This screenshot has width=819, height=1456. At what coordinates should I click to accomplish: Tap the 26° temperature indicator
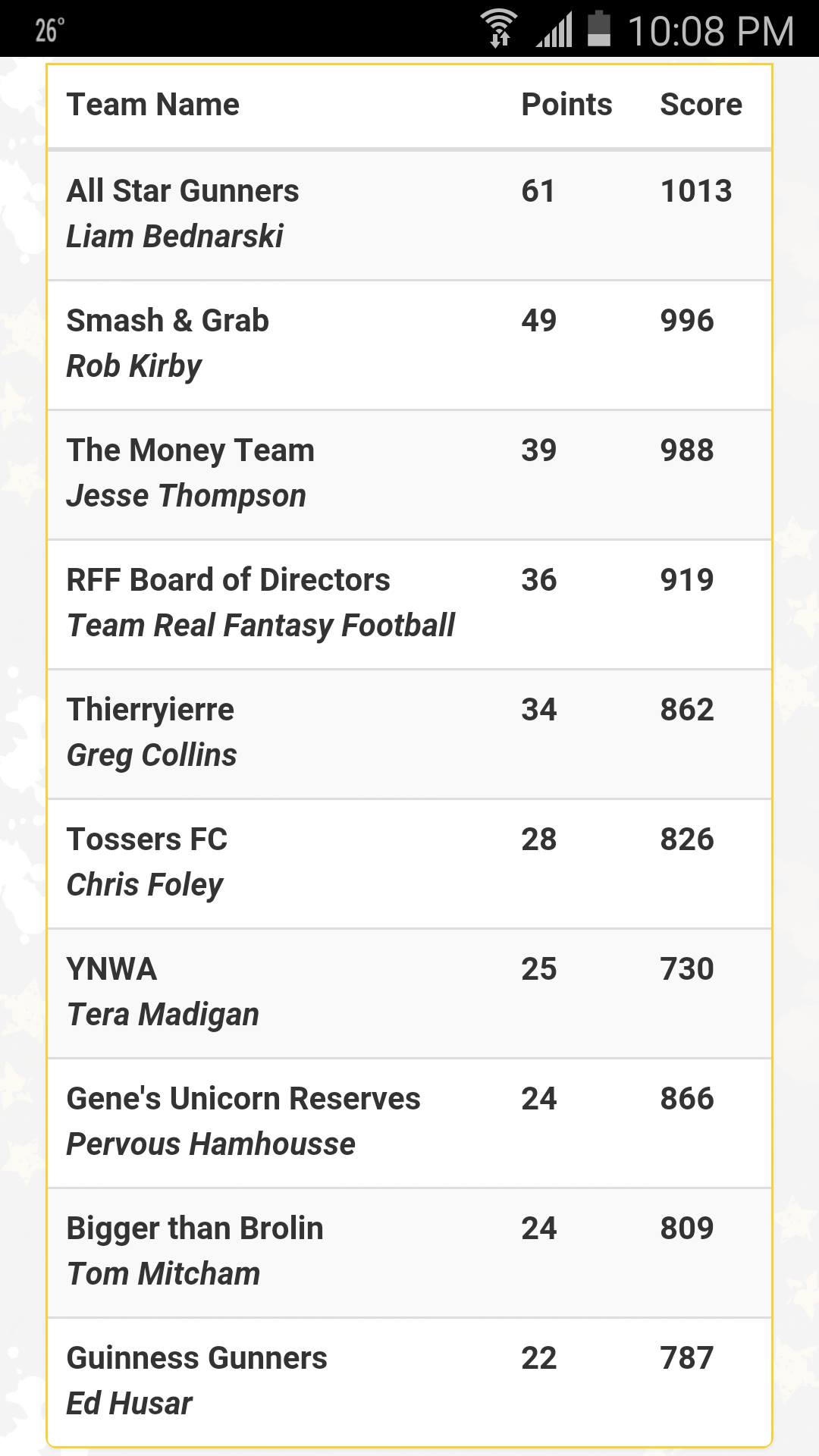tap(50, 30)
